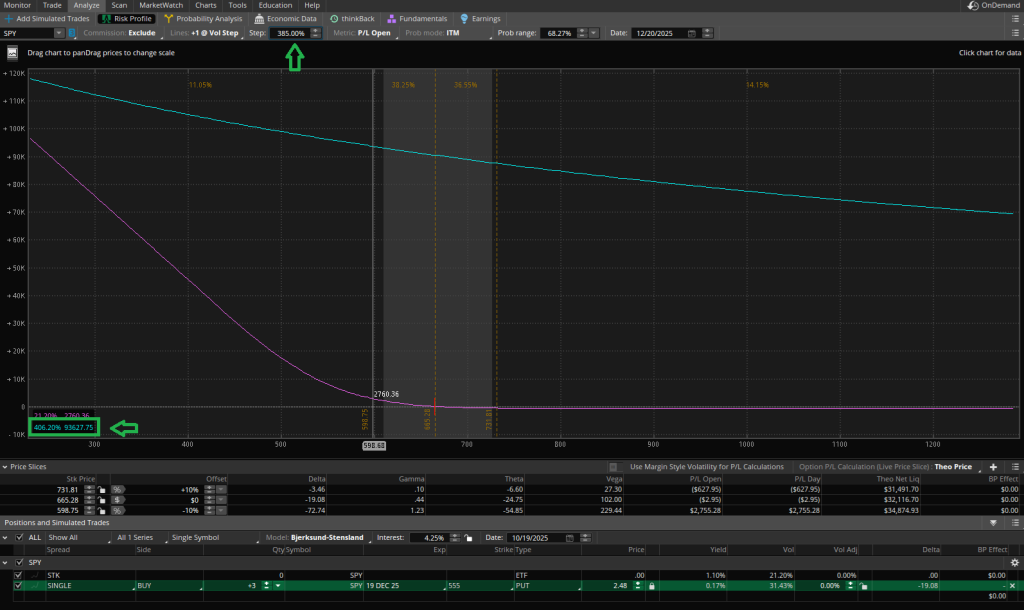
Task: Open the MarketWatch menu
Action: pyautogui.click(x=161, y=5)
